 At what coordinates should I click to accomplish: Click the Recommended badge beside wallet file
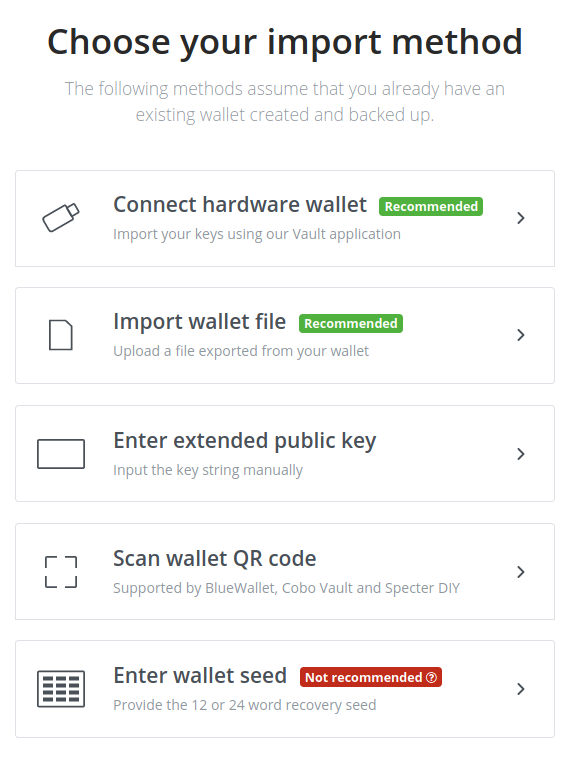(x=351, y=324)
